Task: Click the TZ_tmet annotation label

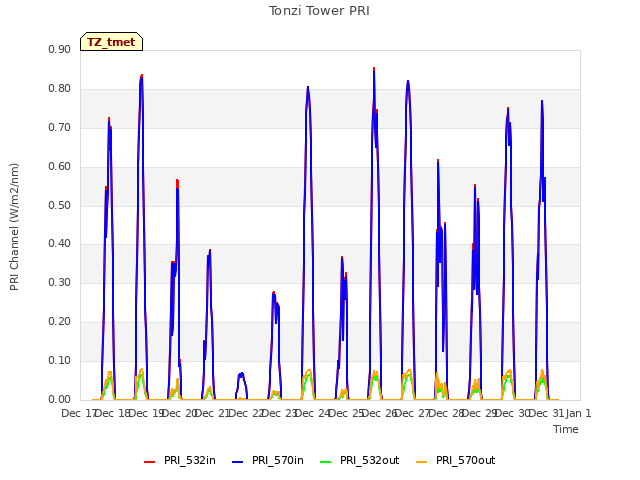Action: point(111,42)
